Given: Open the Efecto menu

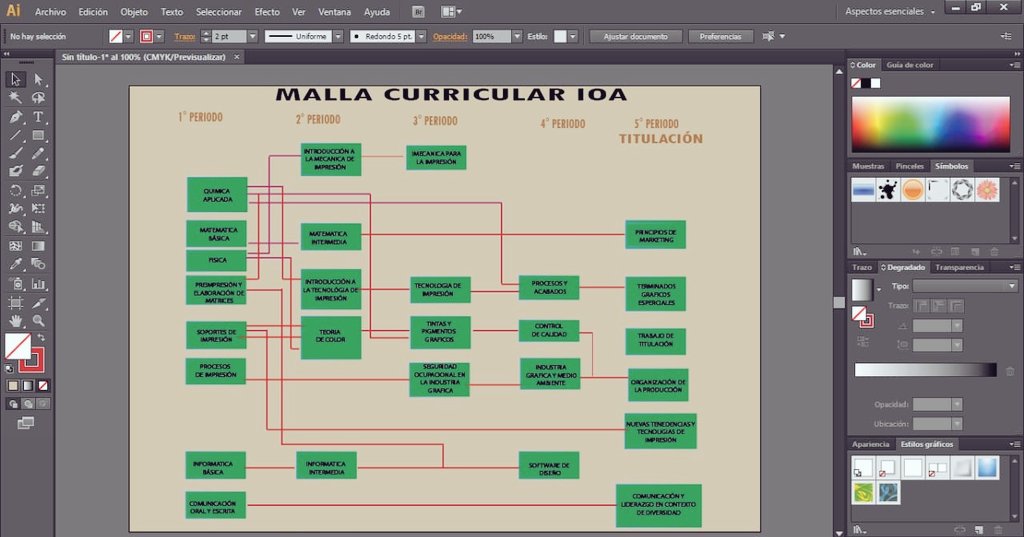Looking at the screenshot, I should (267, 12).
